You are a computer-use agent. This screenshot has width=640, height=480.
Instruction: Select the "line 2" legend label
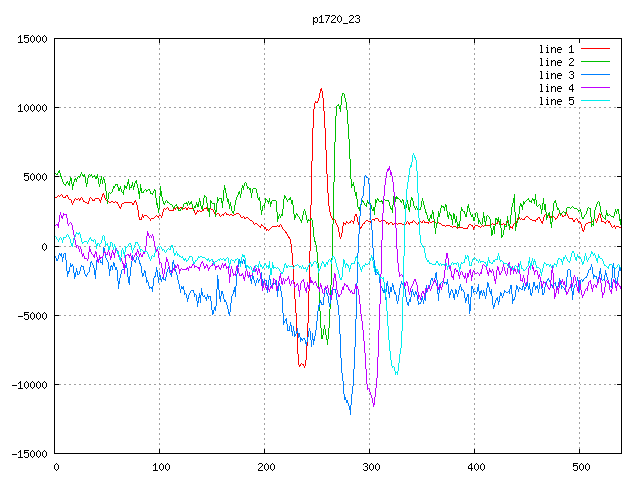tap(557, 62)
